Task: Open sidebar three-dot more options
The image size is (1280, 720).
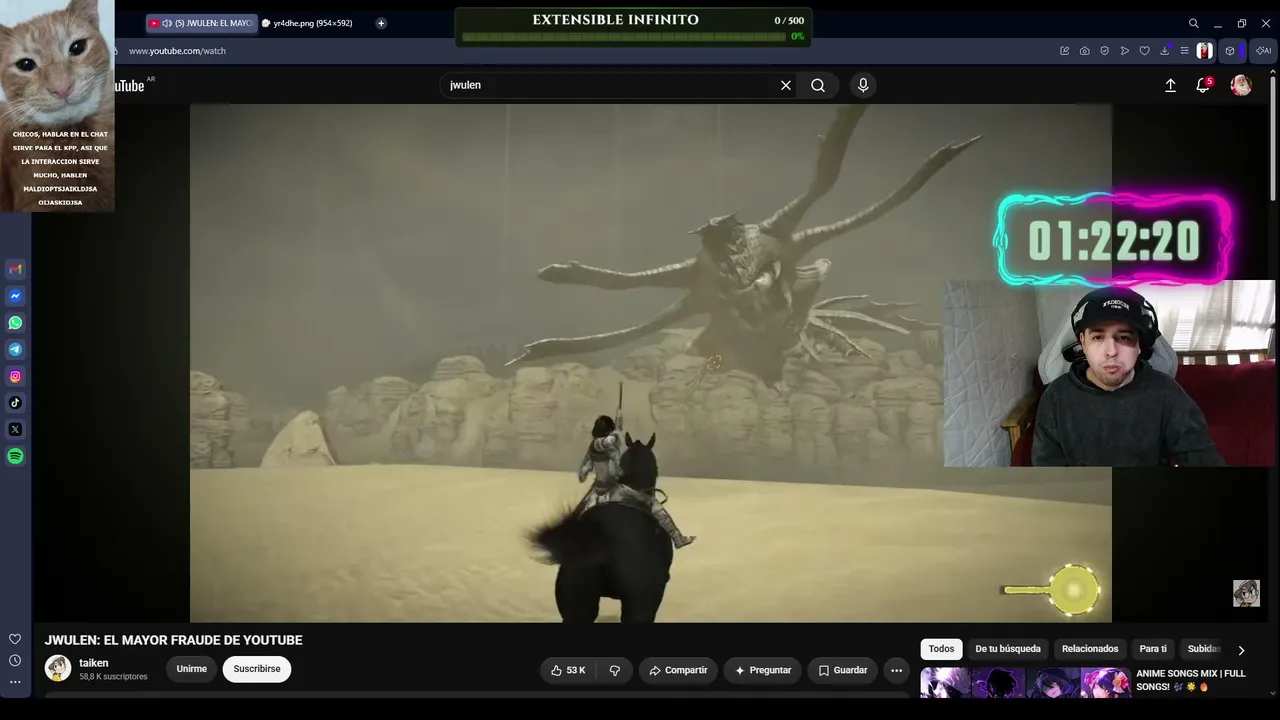Action: coord(15,682)
